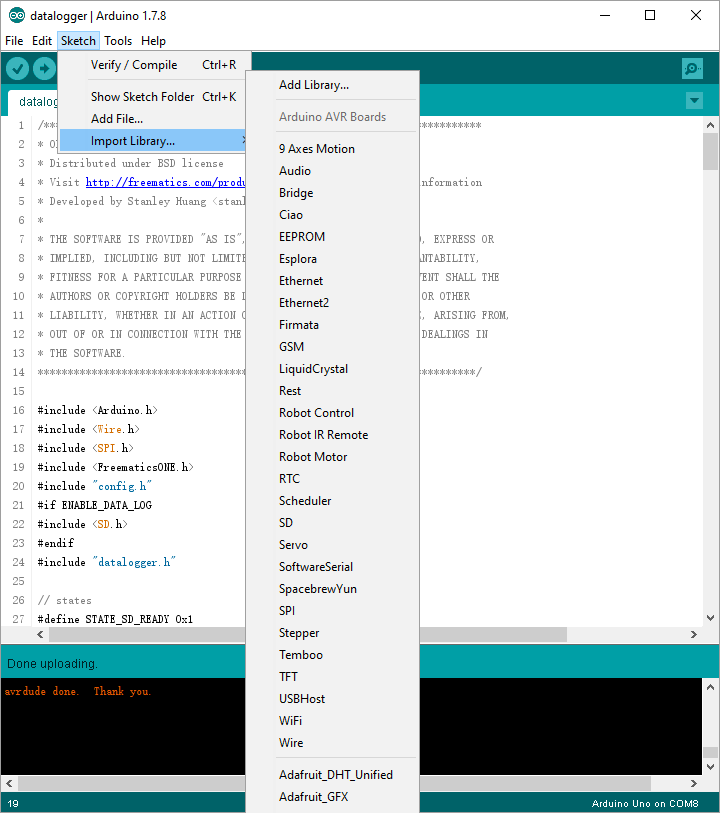Click the Upload arrow toolbar icon
Image resolution: width=720 pixels, height=813 pixels.
pyautogui.click(x=45, y=68)
